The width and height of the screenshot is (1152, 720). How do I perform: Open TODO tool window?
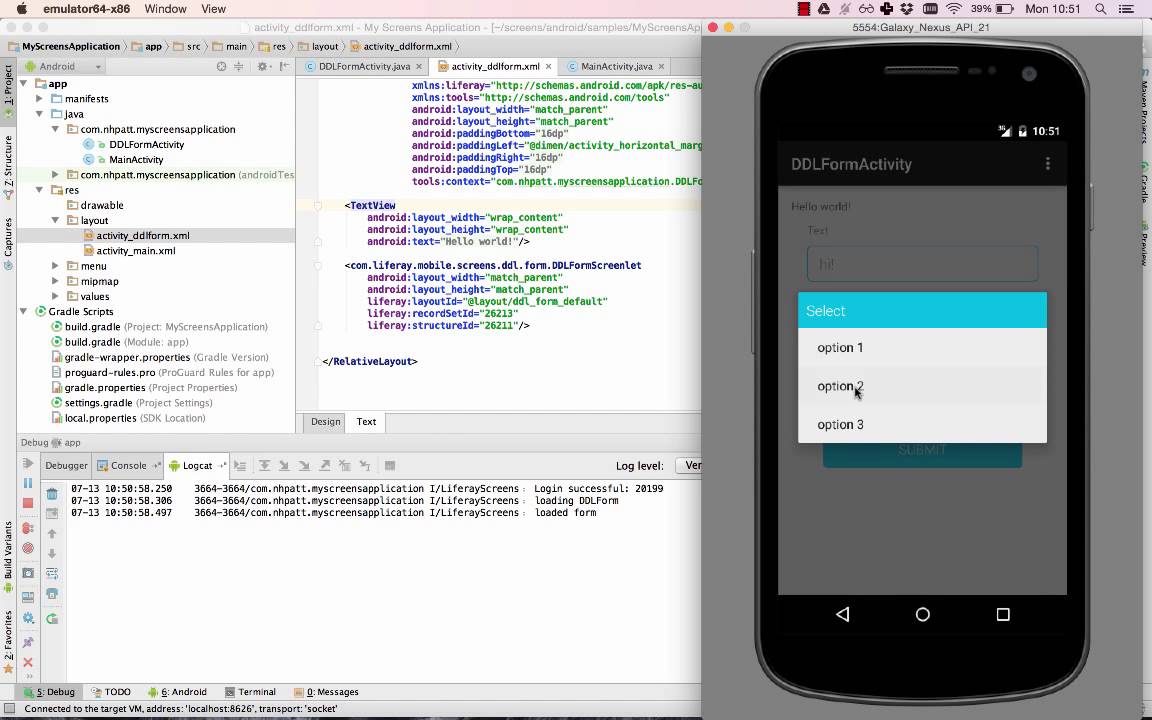111,692
